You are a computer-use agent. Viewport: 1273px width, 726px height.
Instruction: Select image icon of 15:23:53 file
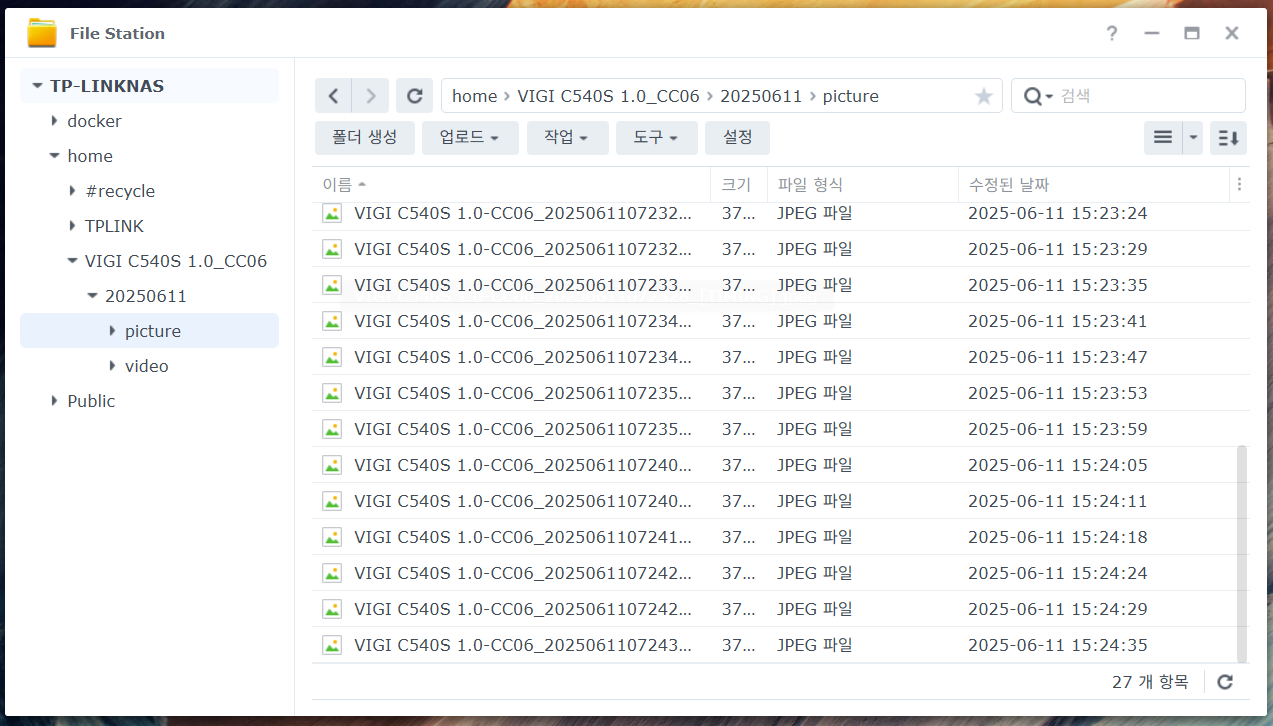click(332, 393)
